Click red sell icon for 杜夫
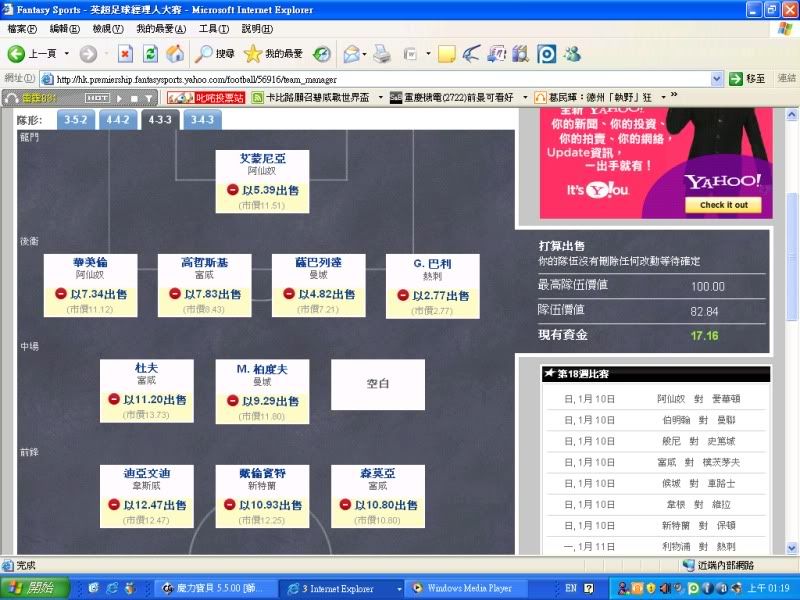Image resolution: width=800 pixels, height=600 pixels. click(115, 399)
